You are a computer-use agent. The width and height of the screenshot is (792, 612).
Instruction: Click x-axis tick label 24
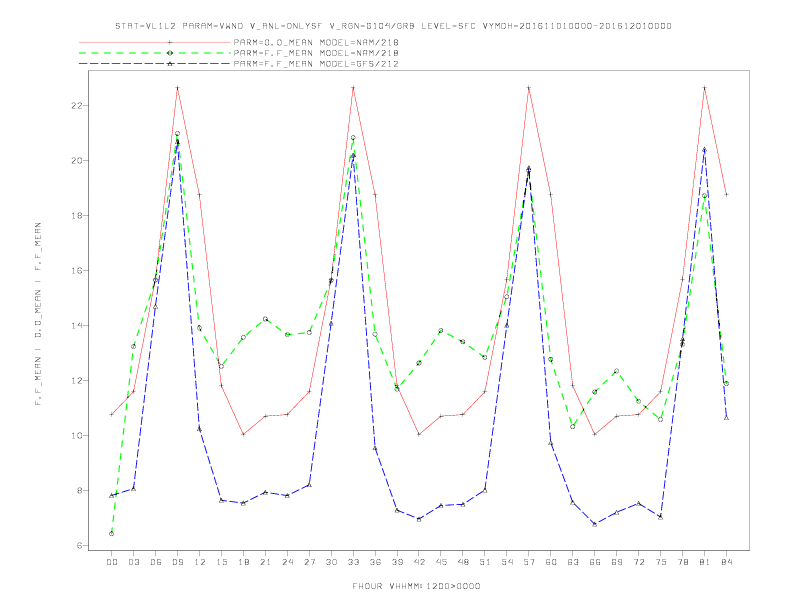[x=287, y=562]
